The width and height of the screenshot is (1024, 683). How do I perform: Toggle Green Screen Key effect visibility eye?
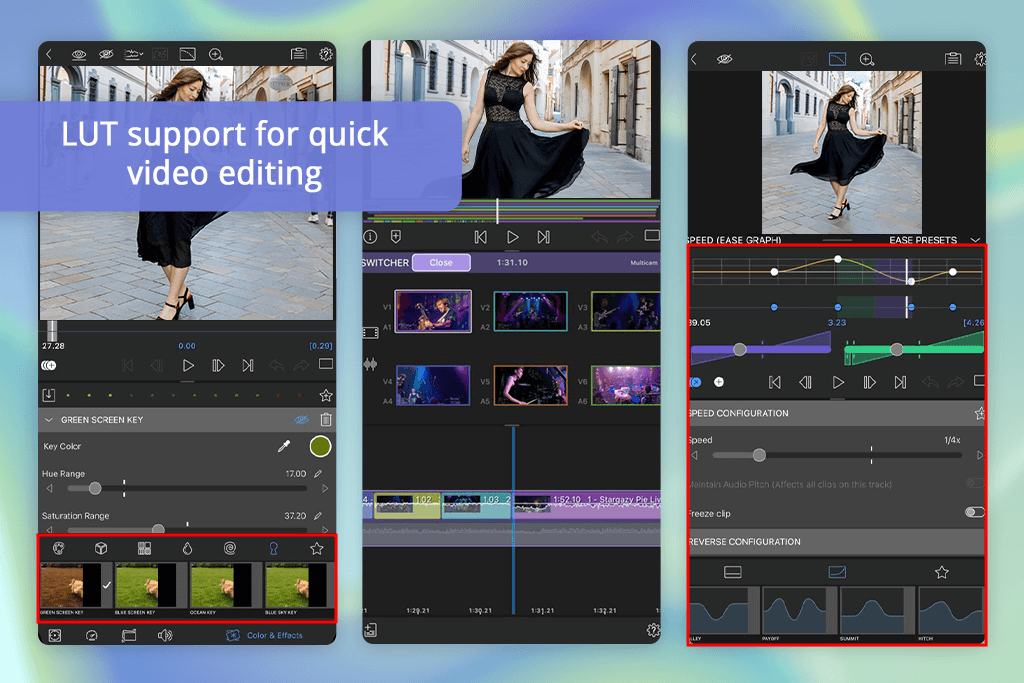(301, 420)
